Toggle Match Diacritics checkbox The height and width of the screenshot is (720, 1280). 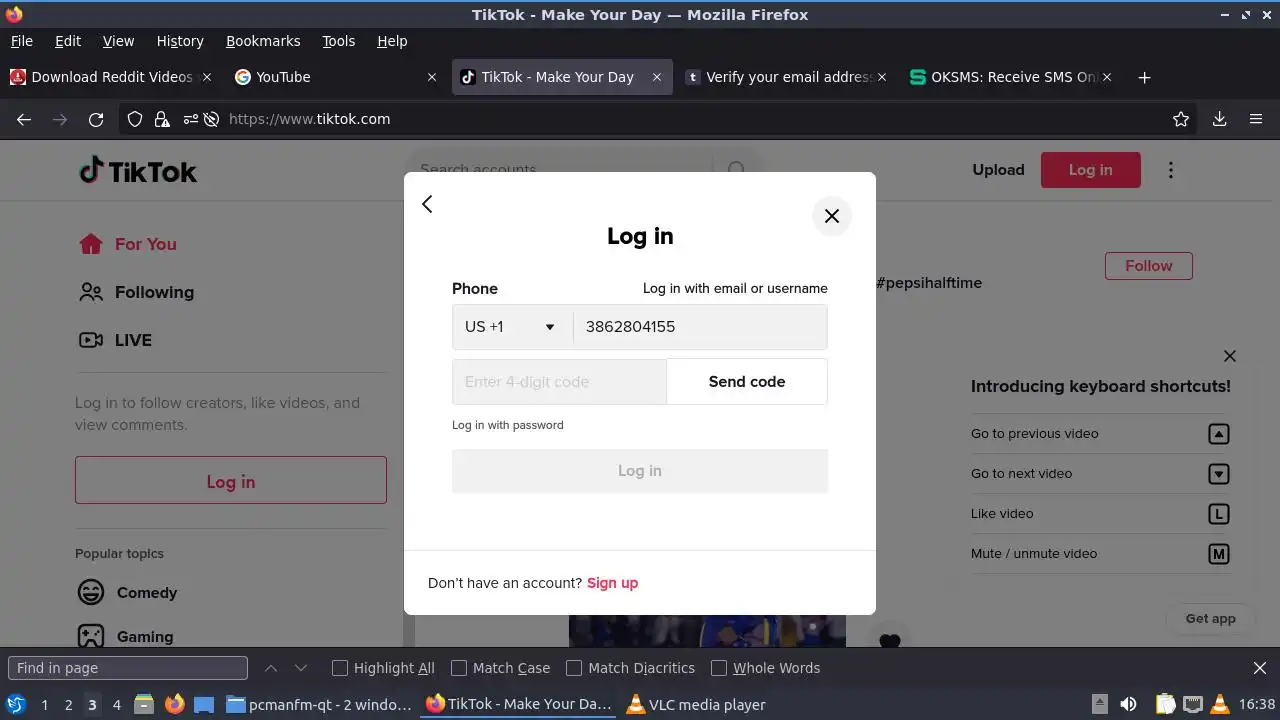tap(574, 668)
